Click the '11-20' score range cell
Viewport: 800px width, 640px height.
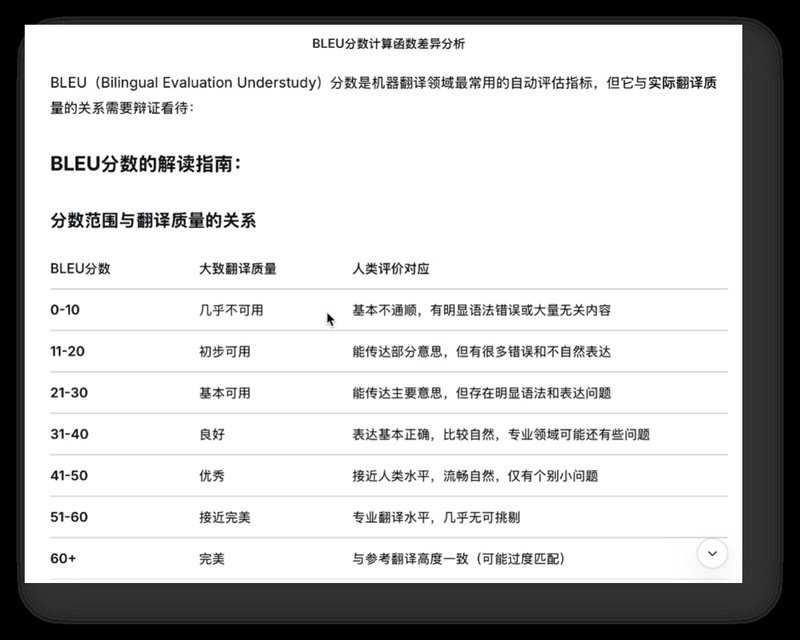68,352
